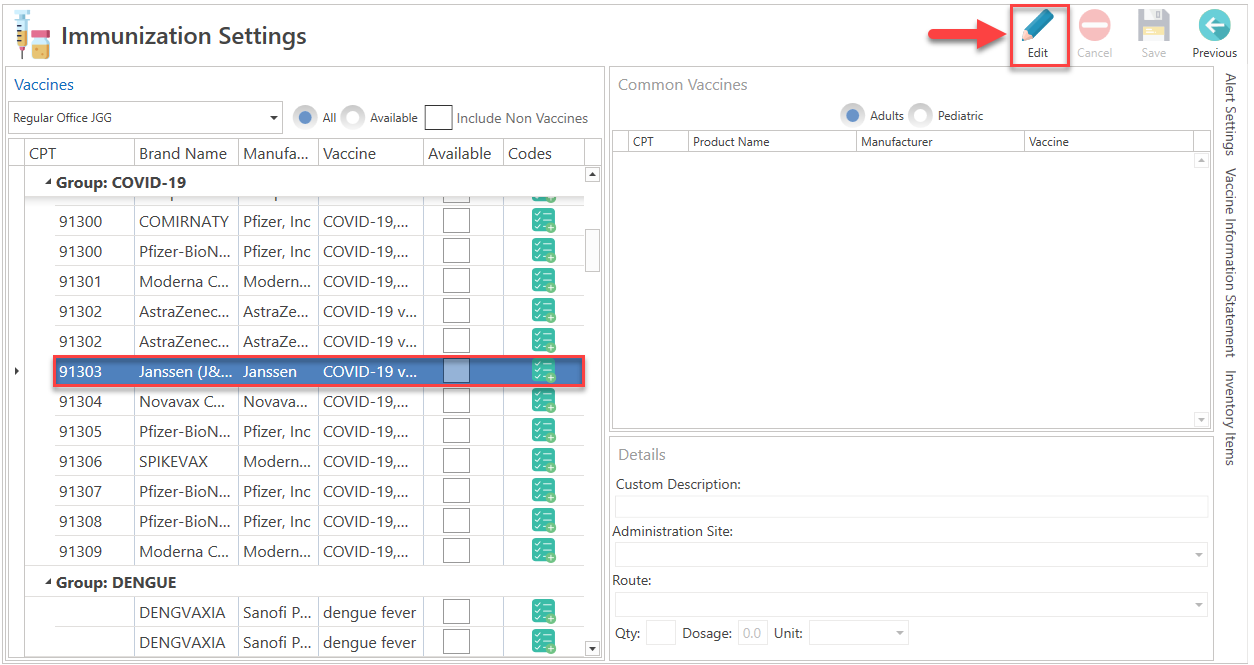Open Codes icon for SPIKEVAX row
The height and width of the screenshot is (665, 1254).
[x=543, y=461]
